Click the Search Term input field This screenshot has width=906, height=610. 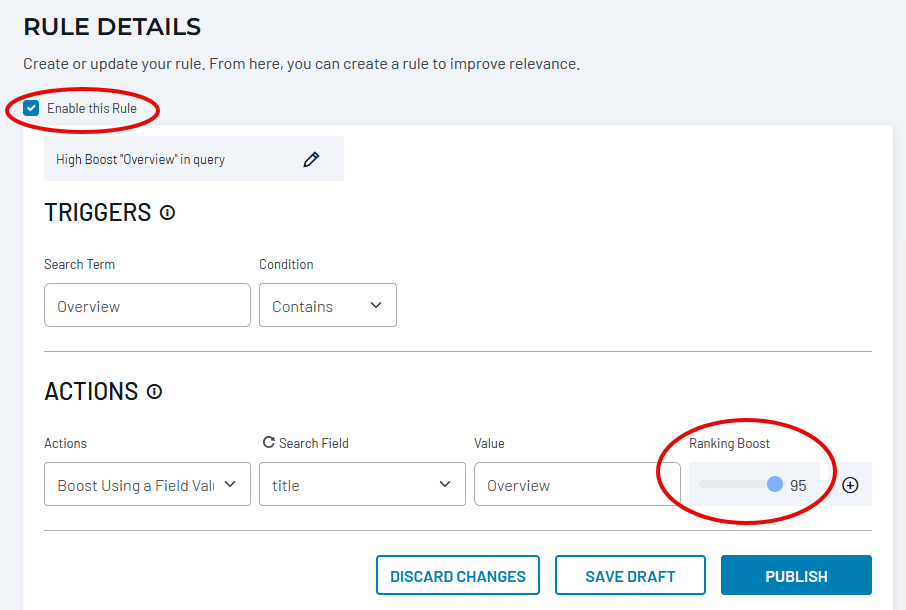[x=147, y=306]
